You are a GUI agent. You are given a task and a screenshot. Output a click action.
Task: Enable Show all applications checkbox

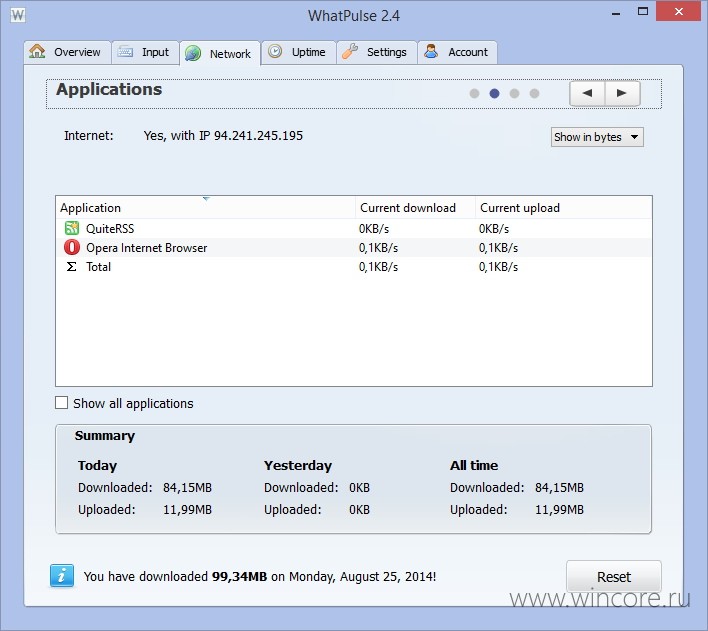click(61, 403)
